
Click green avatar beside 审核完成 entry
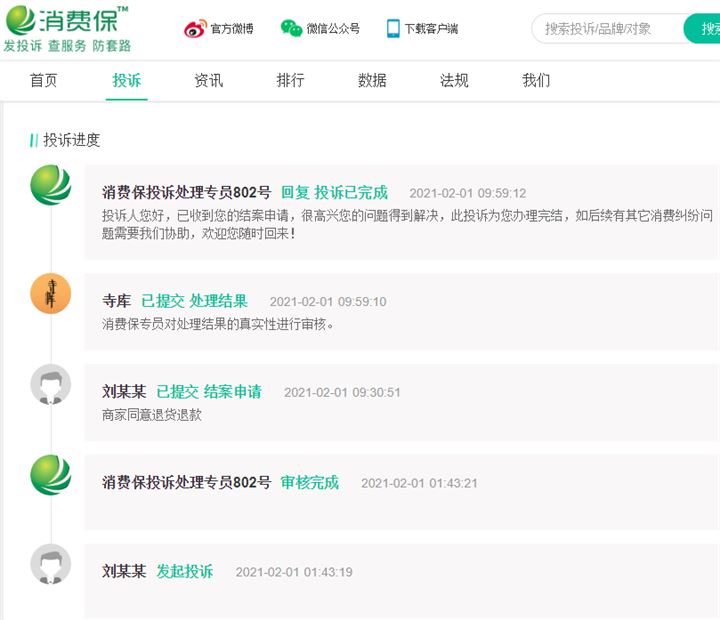(51, 475)
